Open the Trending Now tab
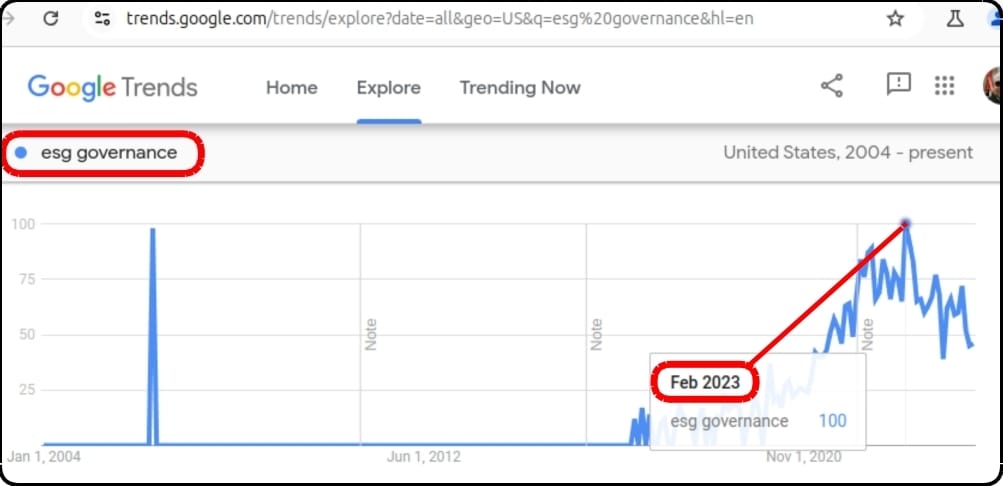The height and width of the screenshot is (486, 1003). pyautogui.click(x=520, y=88)
